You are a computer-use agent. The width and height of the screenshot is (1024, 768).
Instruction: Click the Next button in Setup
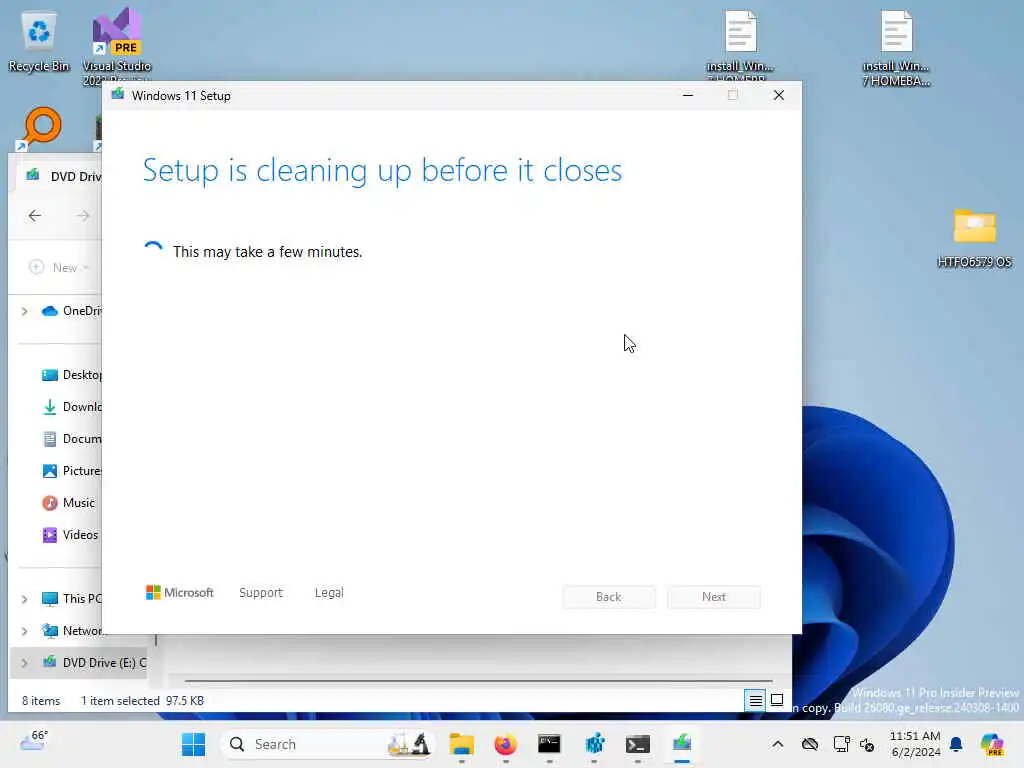[x=714, y=597]
